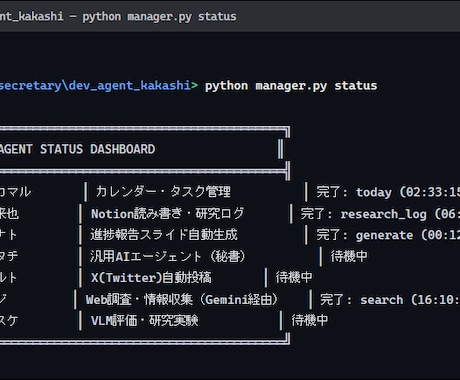The image size is (460, 380).
Task: Select the text Web調査・情報収集（Gemini経由）
Action: [182, 299]
